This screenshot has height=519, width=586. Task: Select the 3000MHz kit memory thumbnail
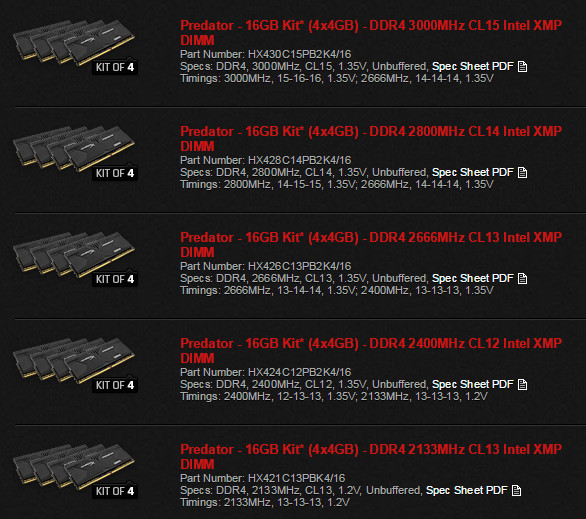75,47
